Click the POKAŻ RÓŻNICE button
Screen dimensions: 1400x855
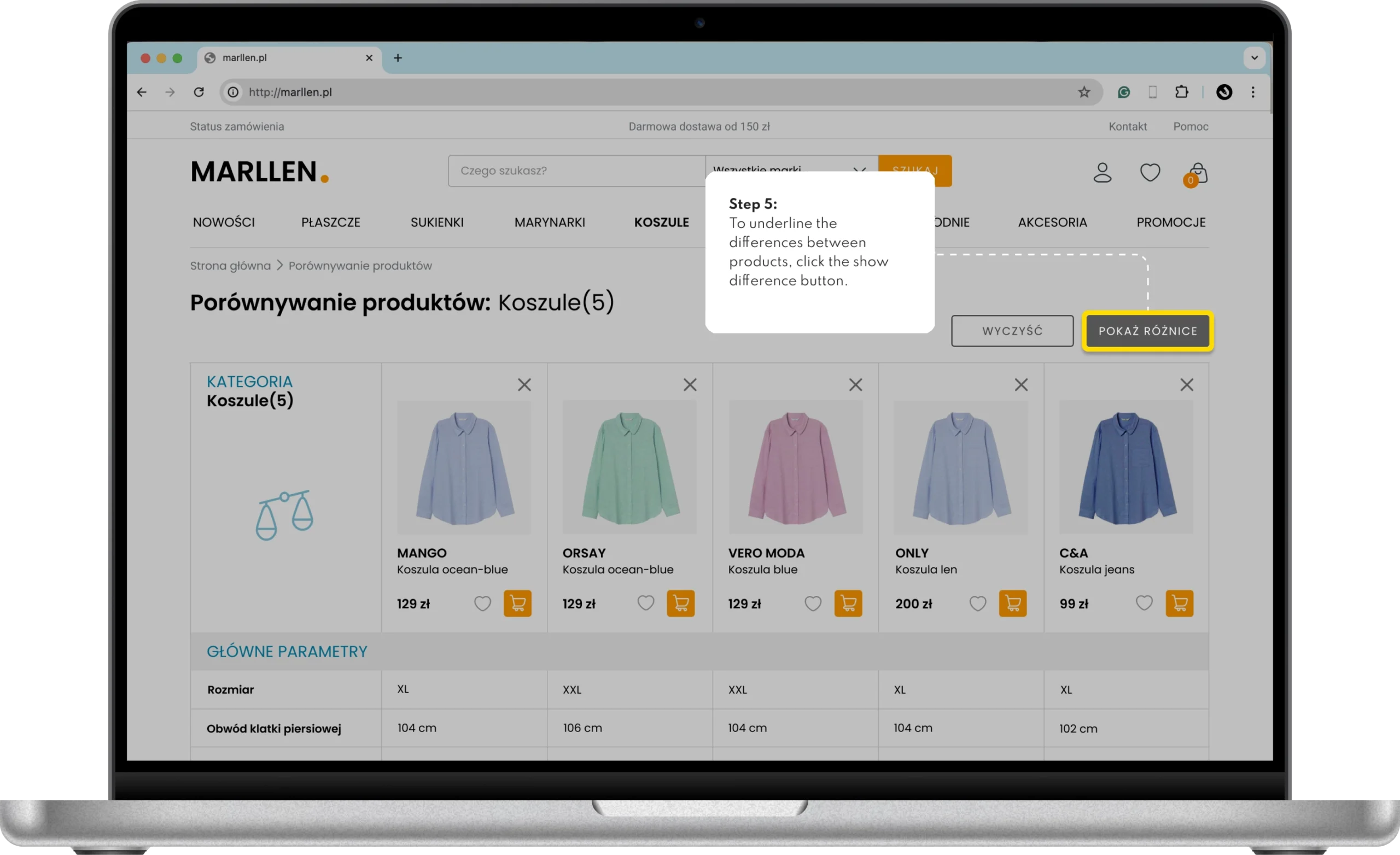coord(1148,331)
